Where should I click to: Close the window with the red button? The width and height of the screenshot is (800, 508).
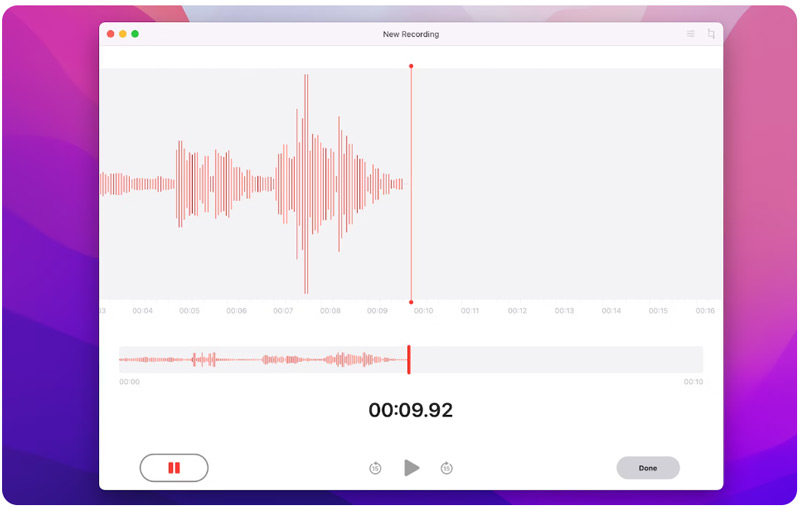pos(110,34)
